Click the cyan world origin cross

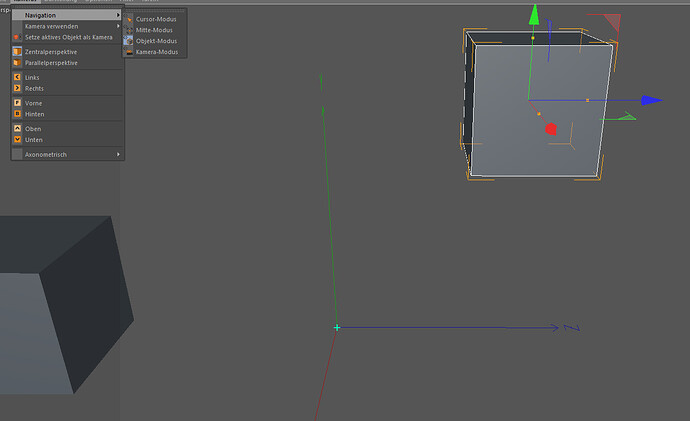click(x=337, y=327)
